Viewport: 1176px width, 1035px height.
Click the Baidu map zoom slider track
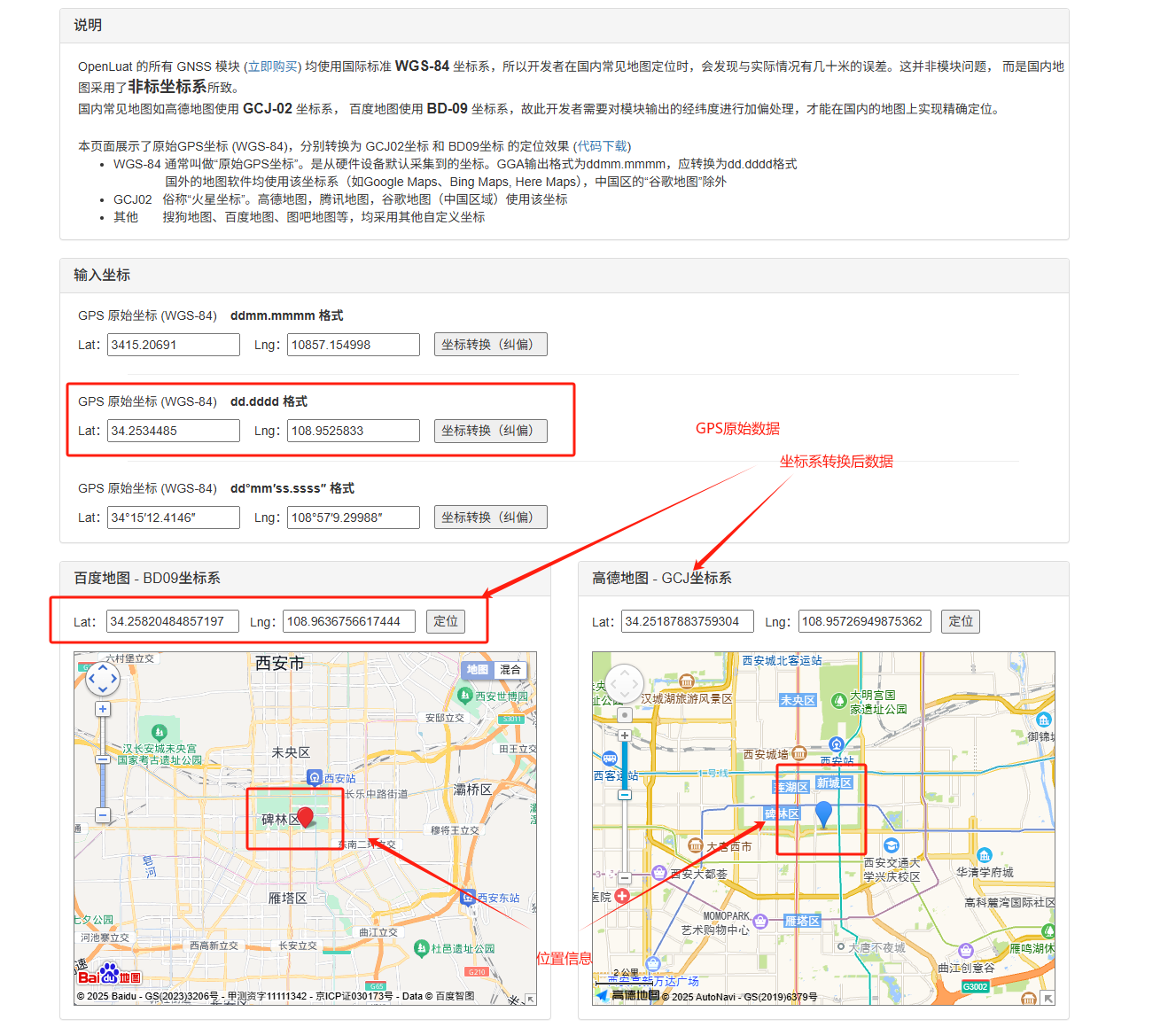(103, 762)
